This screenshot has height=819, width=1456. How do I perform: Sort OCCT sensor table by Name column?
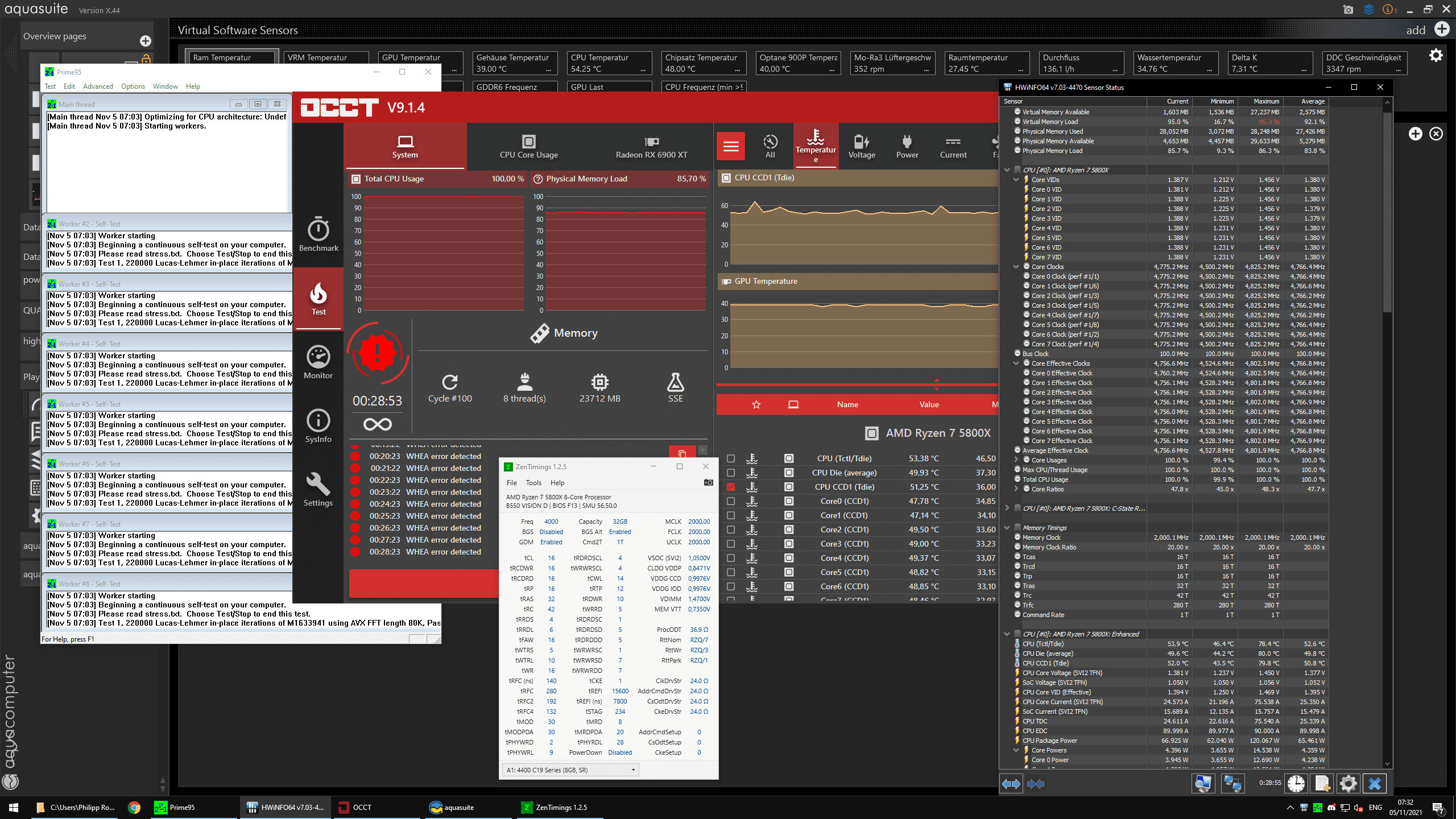(x=847, y=404)
